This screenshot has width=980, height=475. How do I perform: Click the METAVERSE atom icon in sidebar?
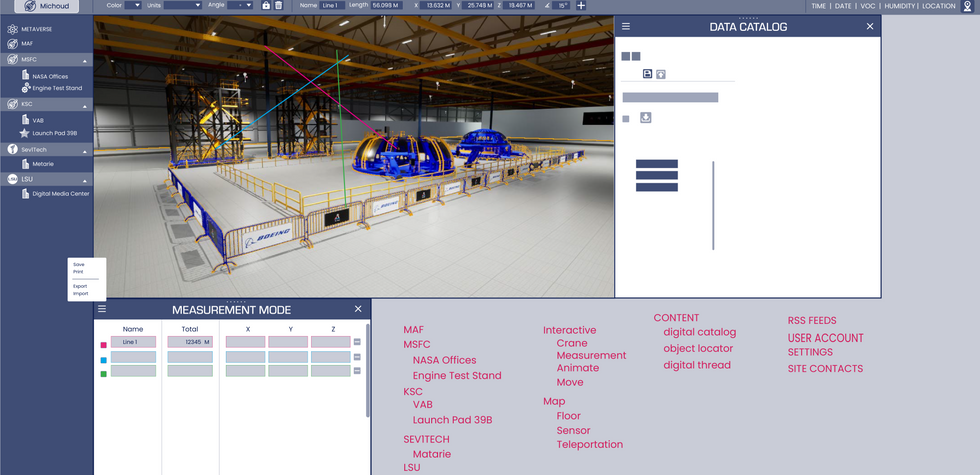point(12,29)
